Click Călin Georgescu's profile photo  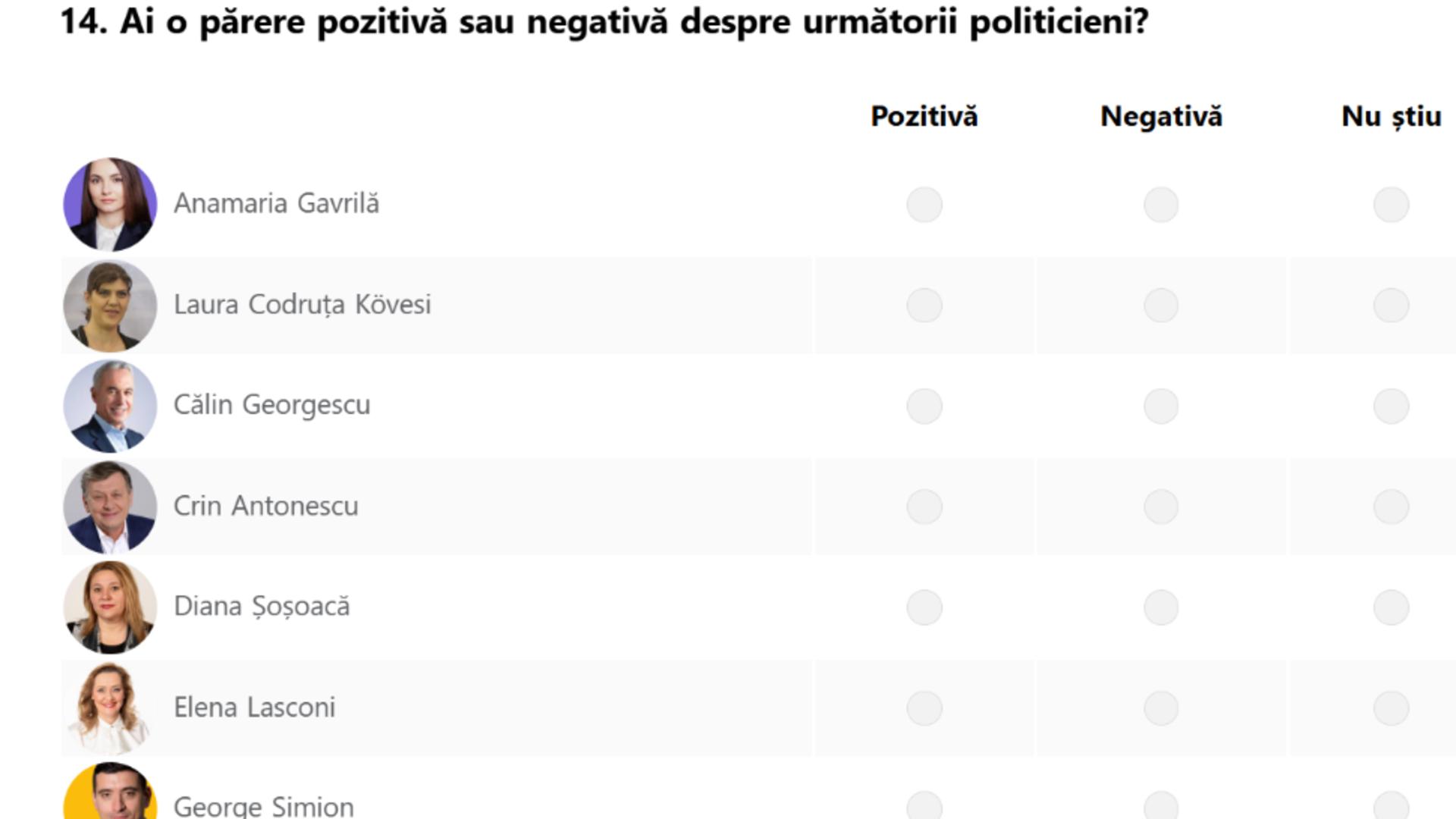[110, 405]
